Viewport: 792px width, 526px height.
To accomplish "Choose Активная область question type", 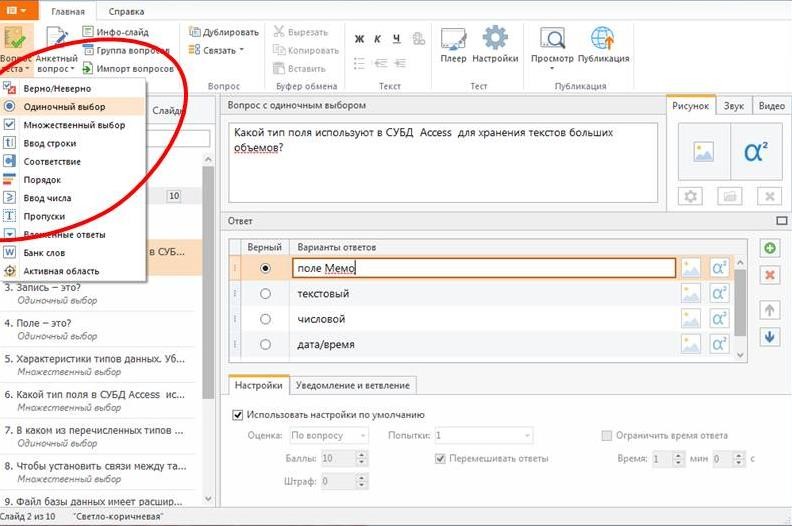I will [73, 271].
